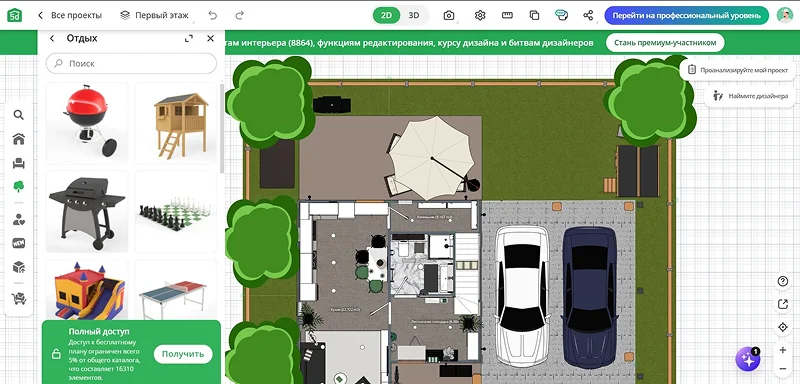This screenshot has height=384, width=800.
Task: Open the house construction category icon
Action: 19,139
